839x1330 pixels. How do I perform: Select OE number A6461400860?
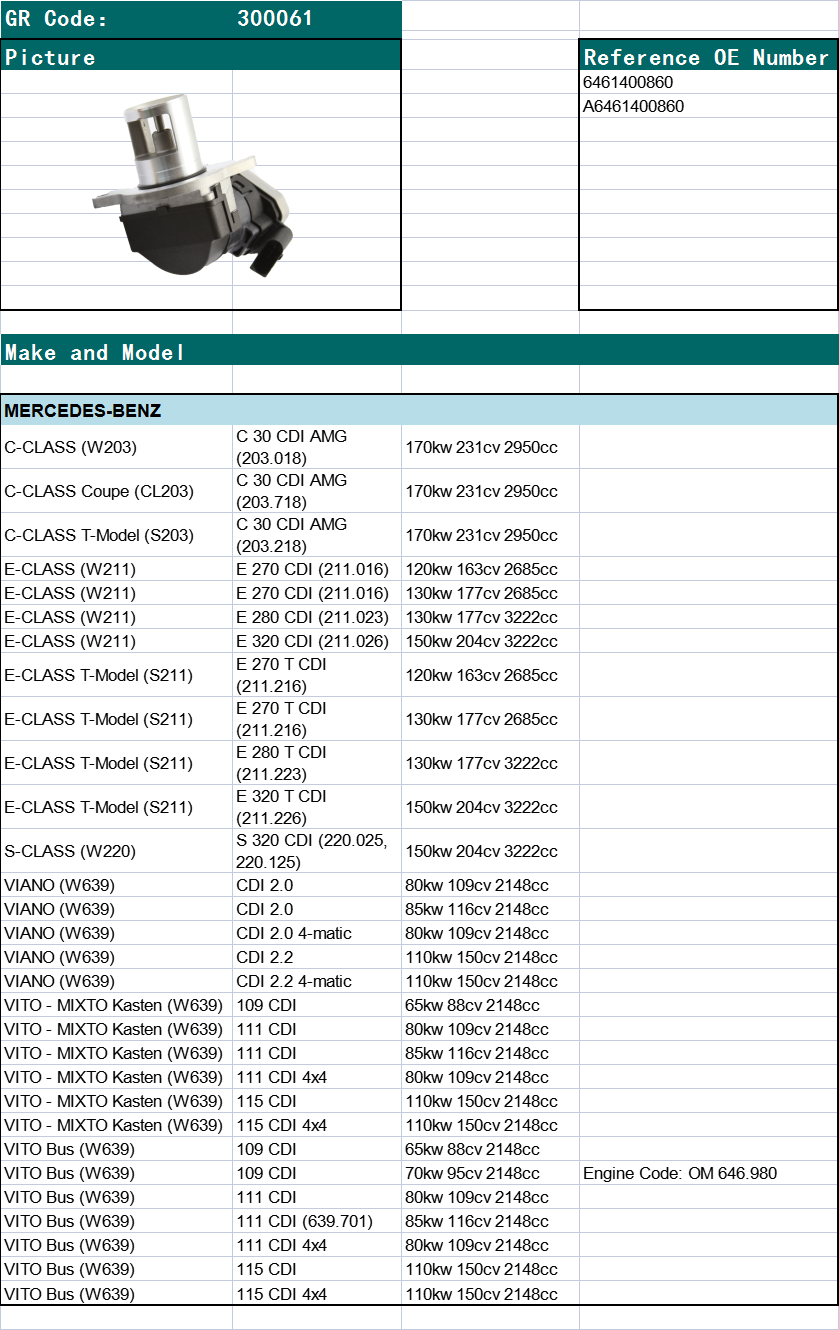(634, 106)
